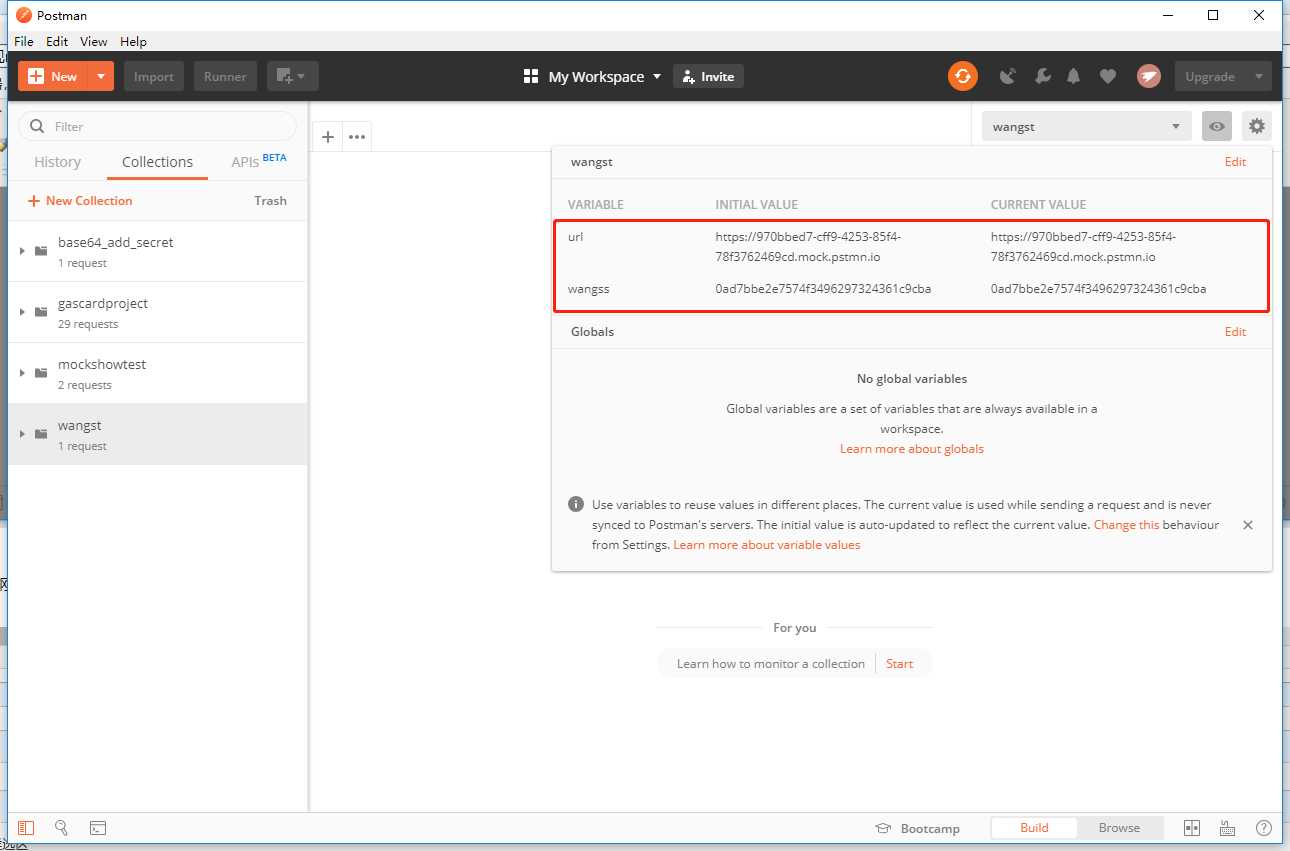The height and width of the screenshot is (851, 1290).
Task: Select the wangss variable name
Action: (x=589, y=289)
